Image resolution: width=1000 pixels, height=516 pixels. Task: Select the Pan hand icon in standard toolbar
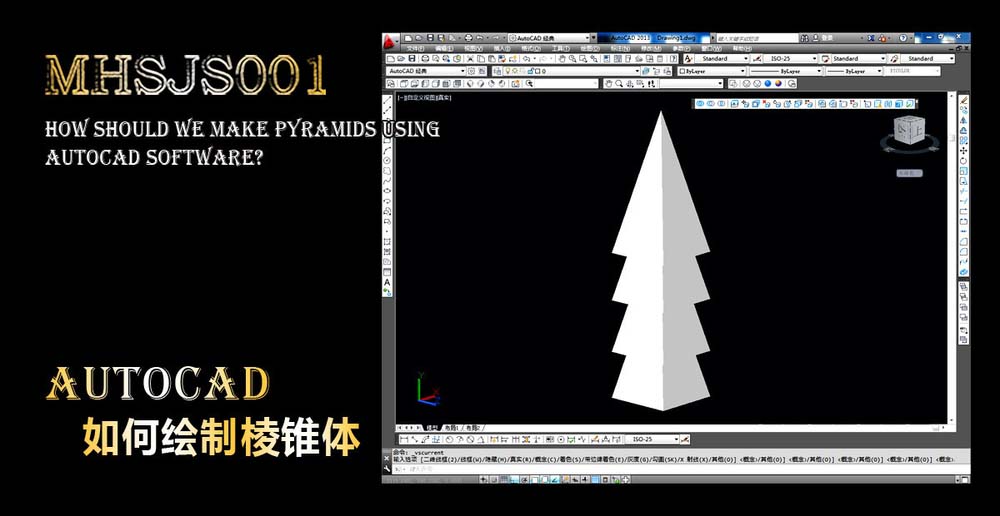tap(562, 59)
